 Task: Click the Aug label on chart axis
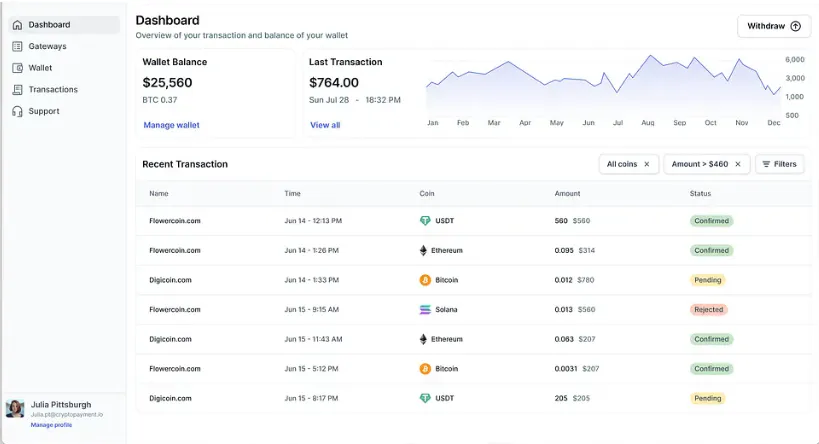648,123
